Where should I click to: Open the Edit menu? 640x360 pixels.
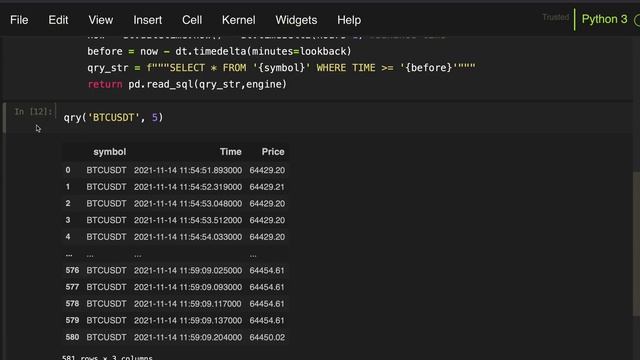click(58, 20)
